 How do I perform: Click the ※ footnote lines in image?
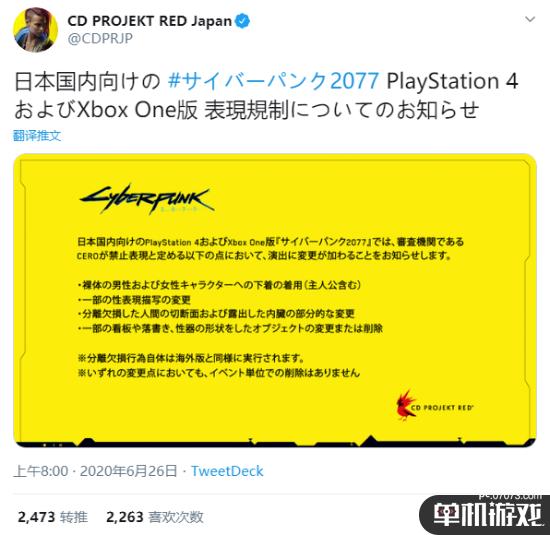point(219,365)
